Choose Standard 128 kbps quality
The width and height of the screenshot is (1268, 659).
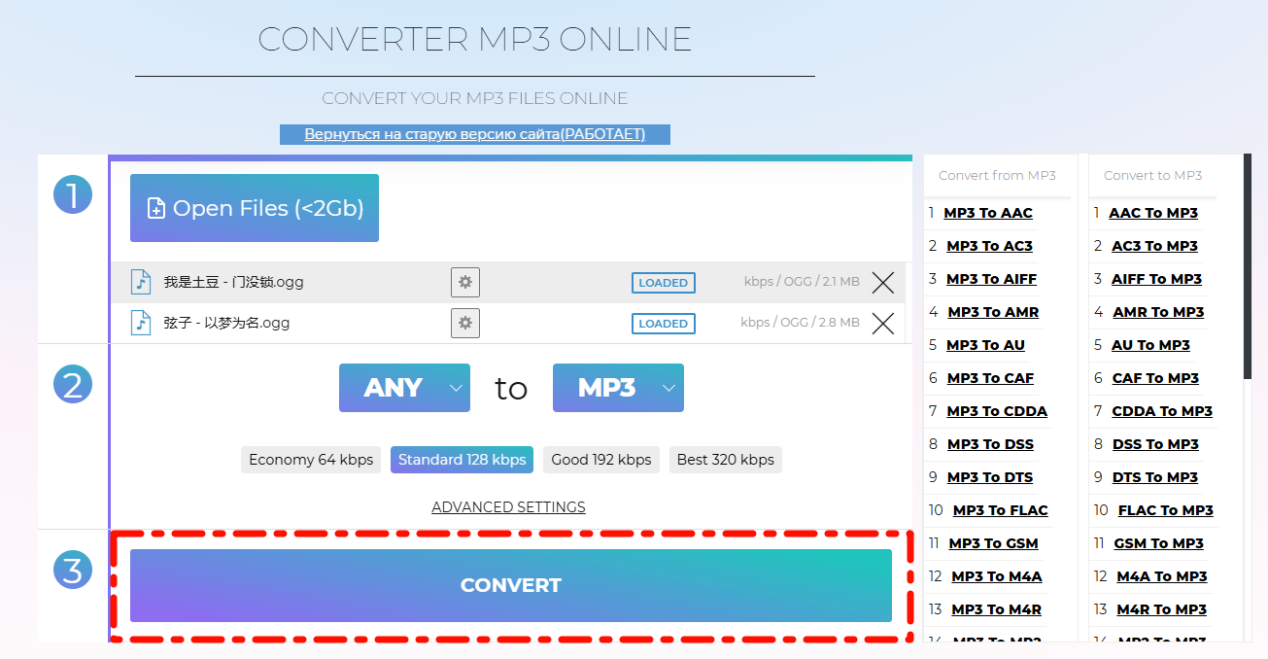[x=462, y=460]
